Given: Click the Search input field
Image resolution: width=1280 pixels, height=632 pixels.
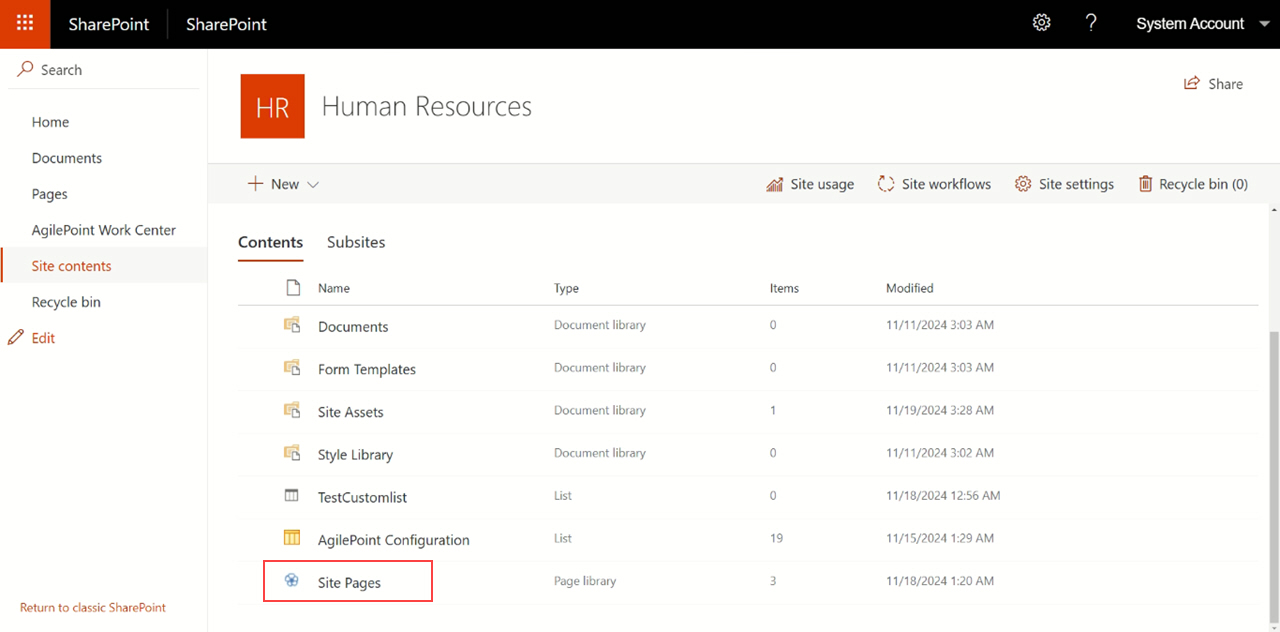Looking at the screenshot, I should coord(104,70).
